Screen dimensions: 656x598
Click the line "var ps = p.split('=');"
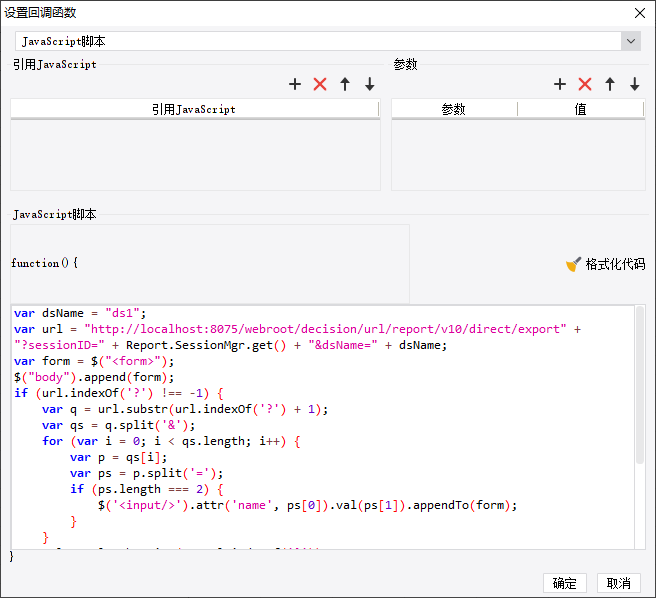click(146, 473)
